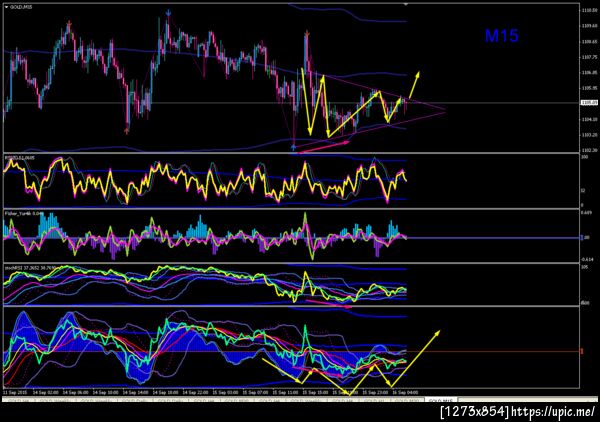Screen dimensions: 600x422
Task: Select the current price label on the axis
Action: pyautogui.click(x=587, y=103)
